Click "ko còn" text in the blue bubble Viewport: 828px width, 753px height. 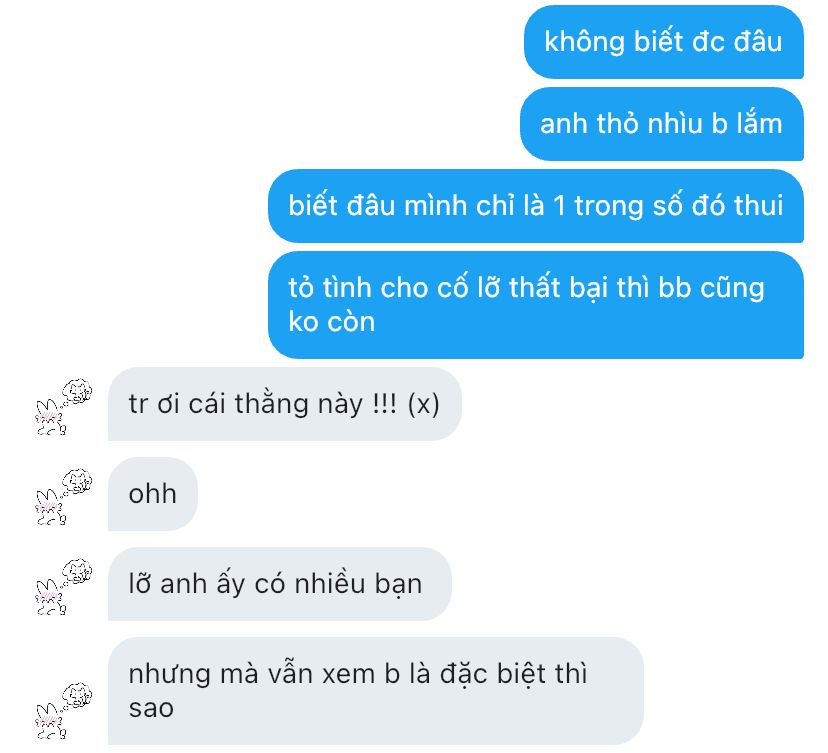click(x=332, y=322)
